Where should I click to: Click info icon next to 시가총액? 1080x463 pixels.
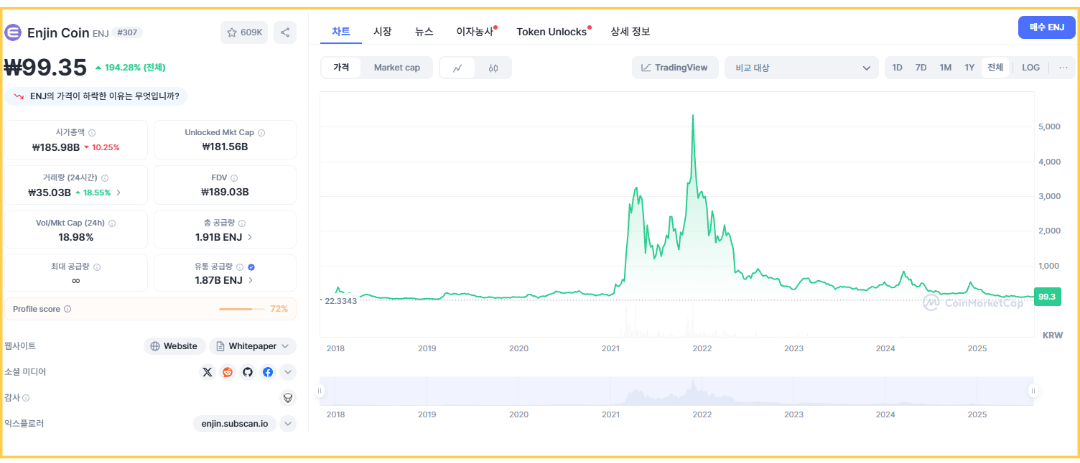click(x=92, y=132)
